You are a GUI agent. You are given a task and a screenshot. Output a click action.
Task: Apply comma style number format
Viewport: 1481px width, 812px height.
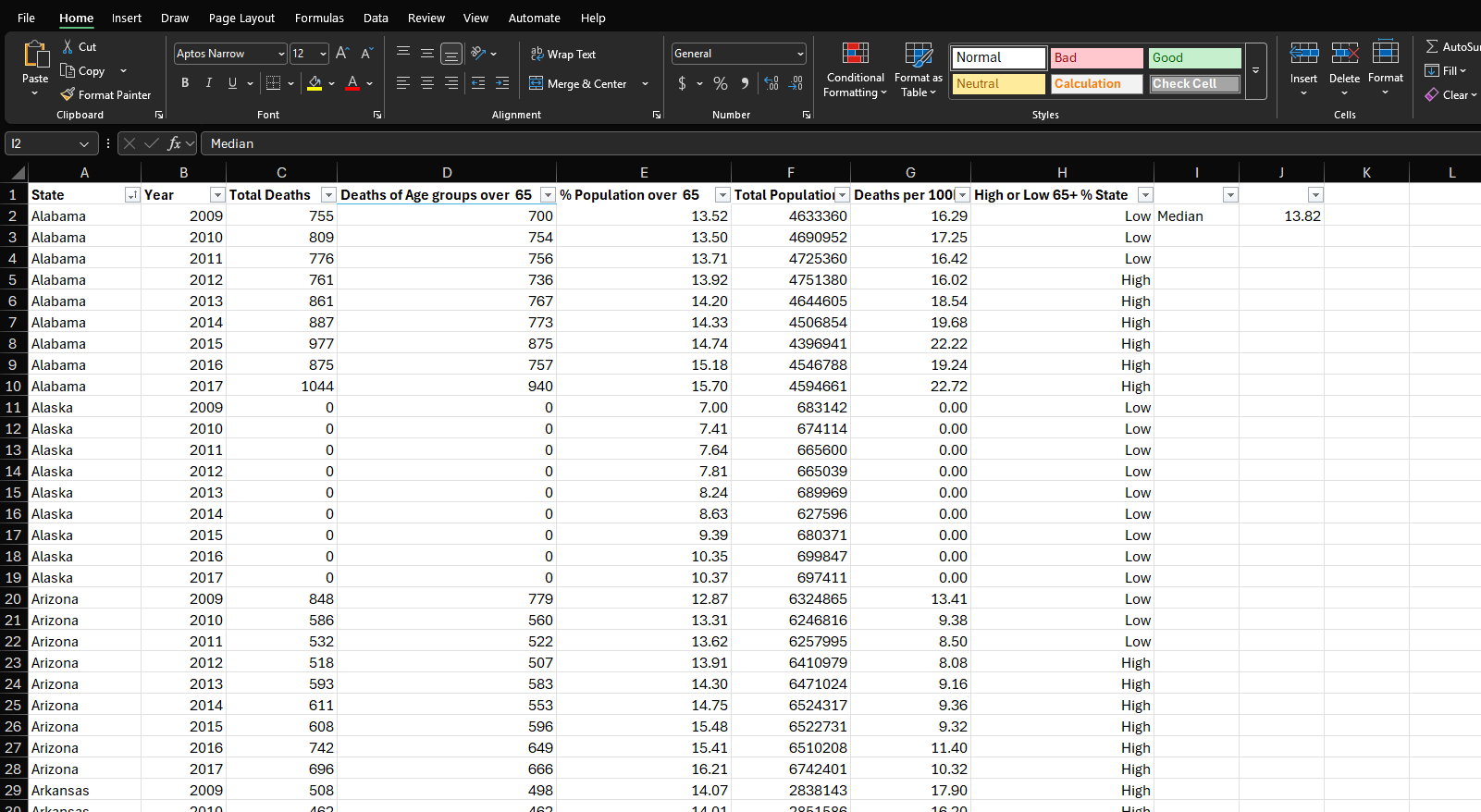745,83
